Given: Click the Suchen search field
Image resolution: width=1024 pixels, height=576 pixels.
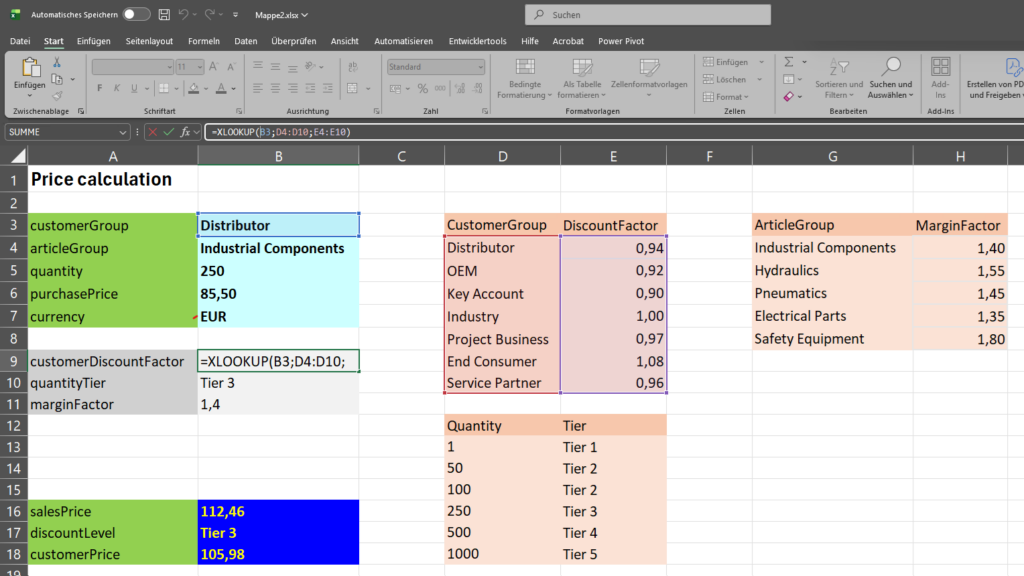Looking at the screenshot, I should tap(648, 14).
